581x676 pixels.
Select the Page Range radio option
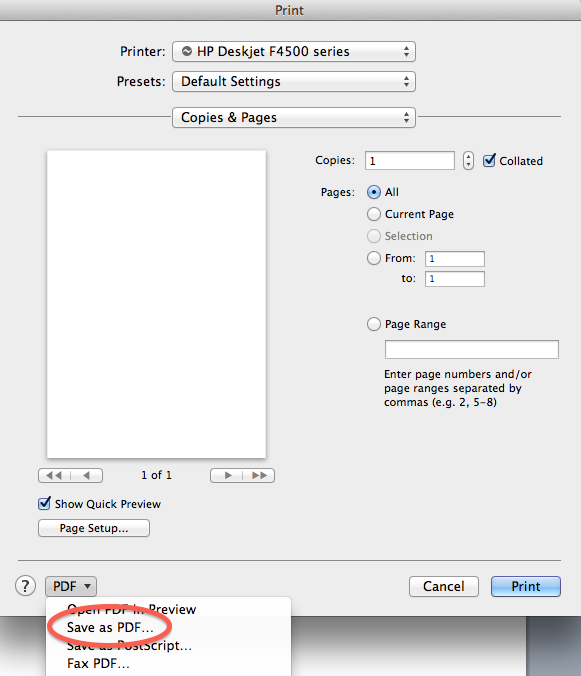coord(374,324)
